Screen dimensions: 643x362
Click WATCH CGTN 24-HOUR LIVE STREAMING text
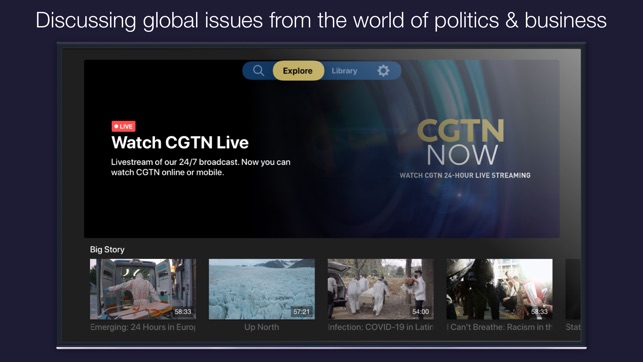coord(465,175)
